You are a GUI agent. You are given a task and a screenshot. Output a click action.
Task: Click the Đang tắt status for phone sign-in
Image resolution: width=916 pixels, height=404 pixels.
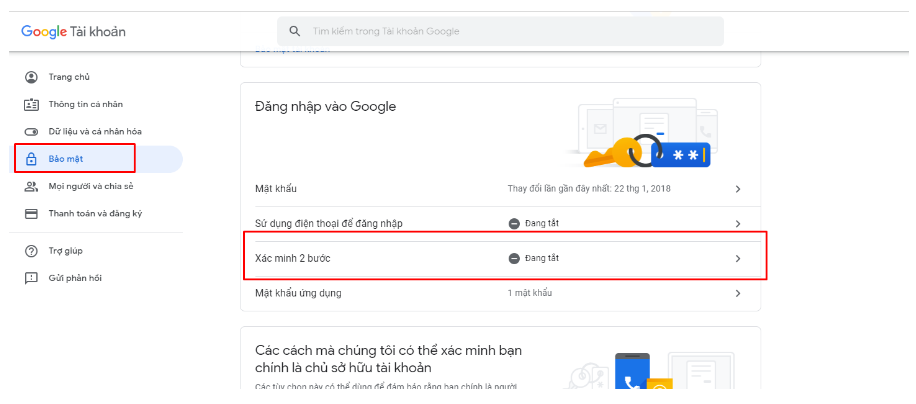coord(533,224)
